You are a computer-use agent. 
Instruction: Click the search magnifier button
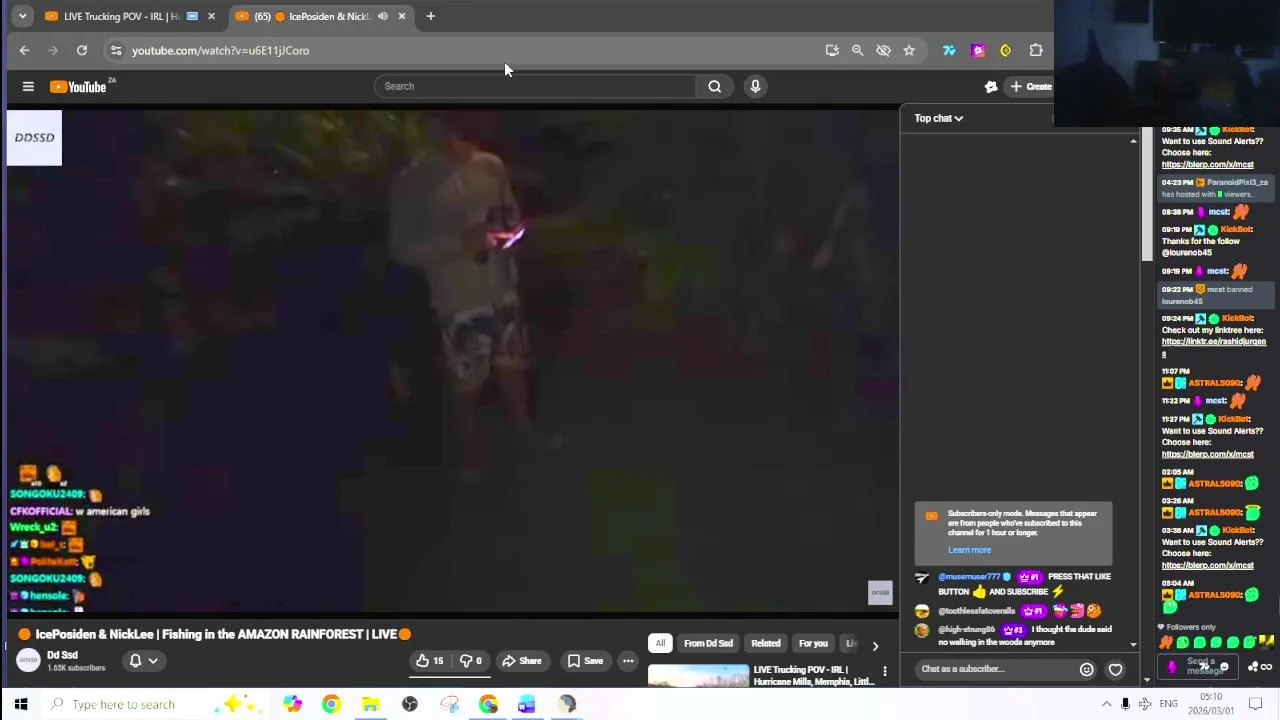[x=714, y=86]
